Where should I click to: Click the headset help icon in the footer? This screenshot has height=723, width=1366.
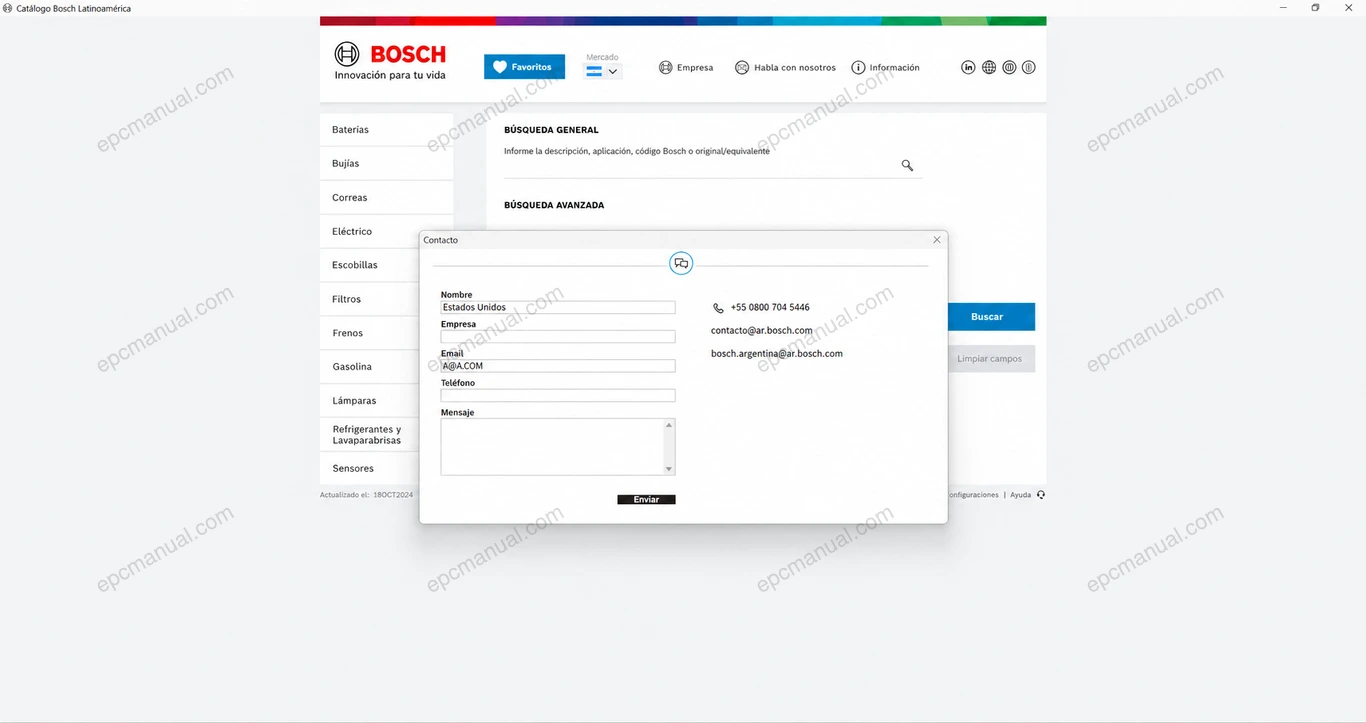tap(1041, 495)
